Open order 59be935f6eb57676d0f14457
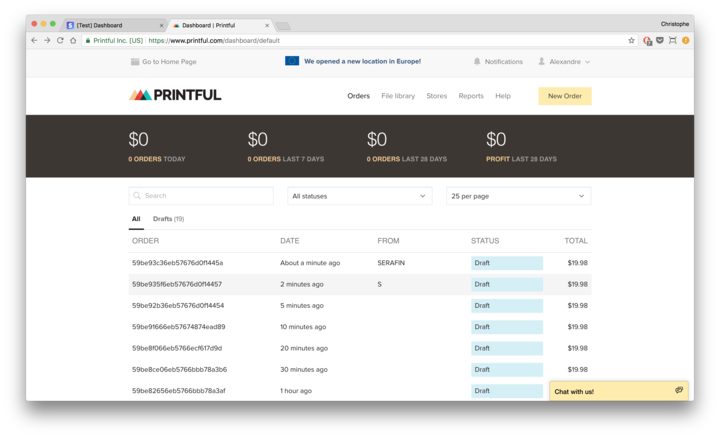720x438 pixels. (x=177, y=284)
